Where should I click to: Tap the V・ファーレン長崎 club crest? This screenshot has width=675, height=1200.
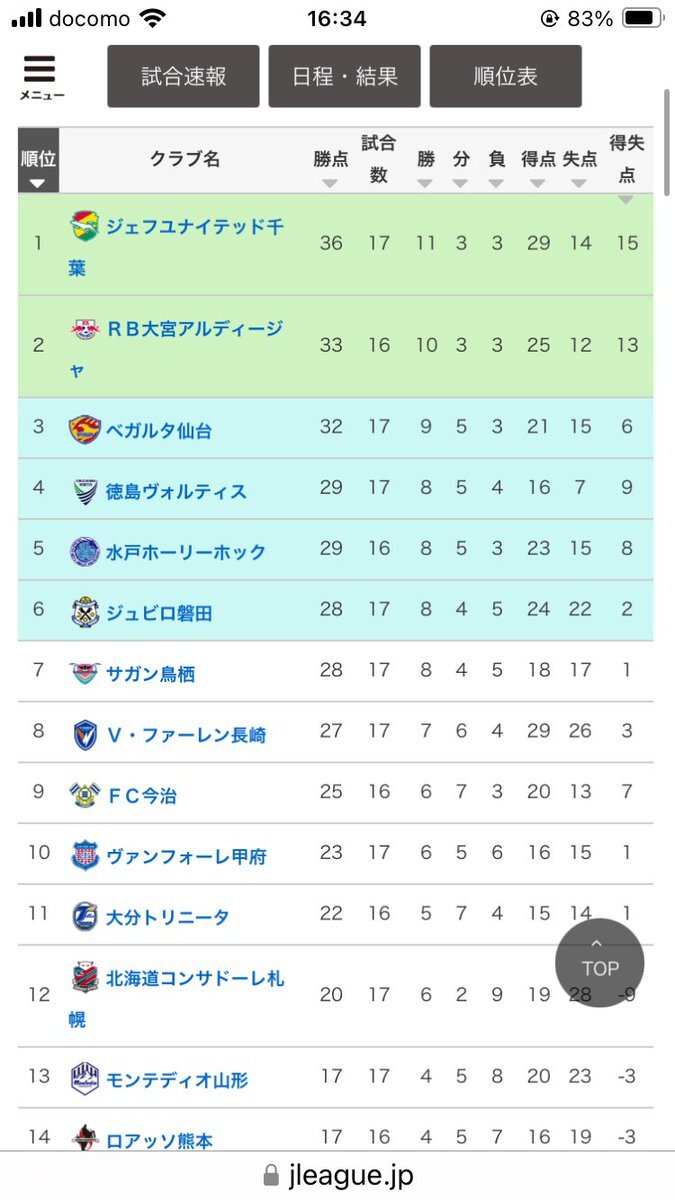[x=85, y=735]
